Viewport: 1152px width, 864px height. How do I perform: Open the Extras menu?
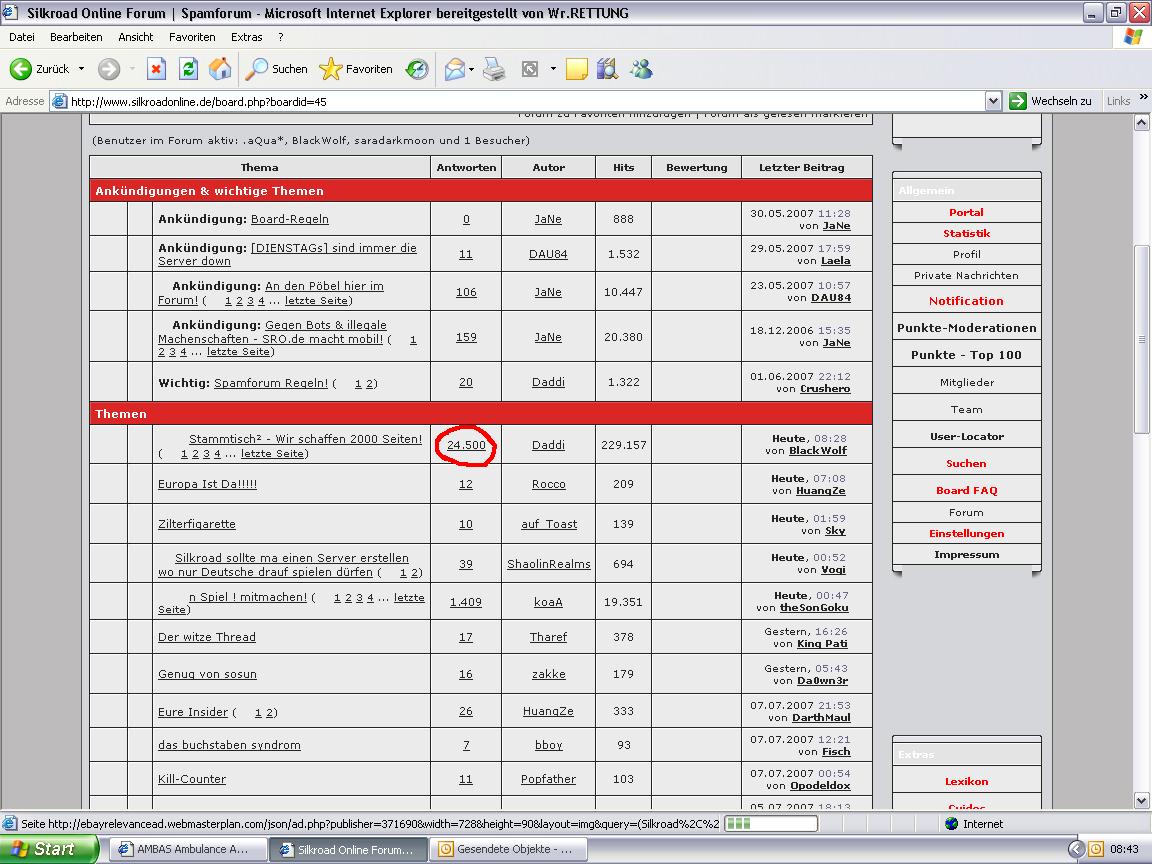(x=247, y=37)
